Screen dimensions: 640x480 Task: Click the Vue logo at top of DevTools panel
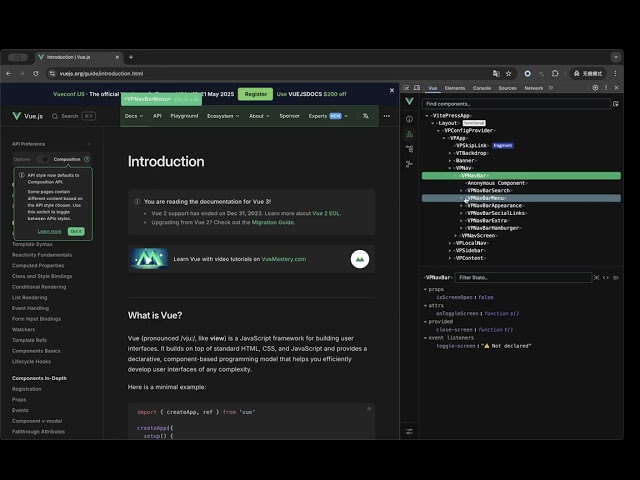point(409,102)
